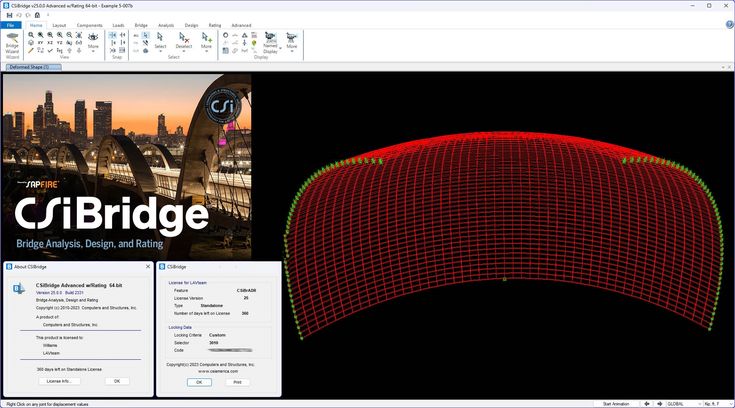Click '360 days left on Standalone License' text
The width and height of the screenshot is (735, 408).
coord(69,370)
